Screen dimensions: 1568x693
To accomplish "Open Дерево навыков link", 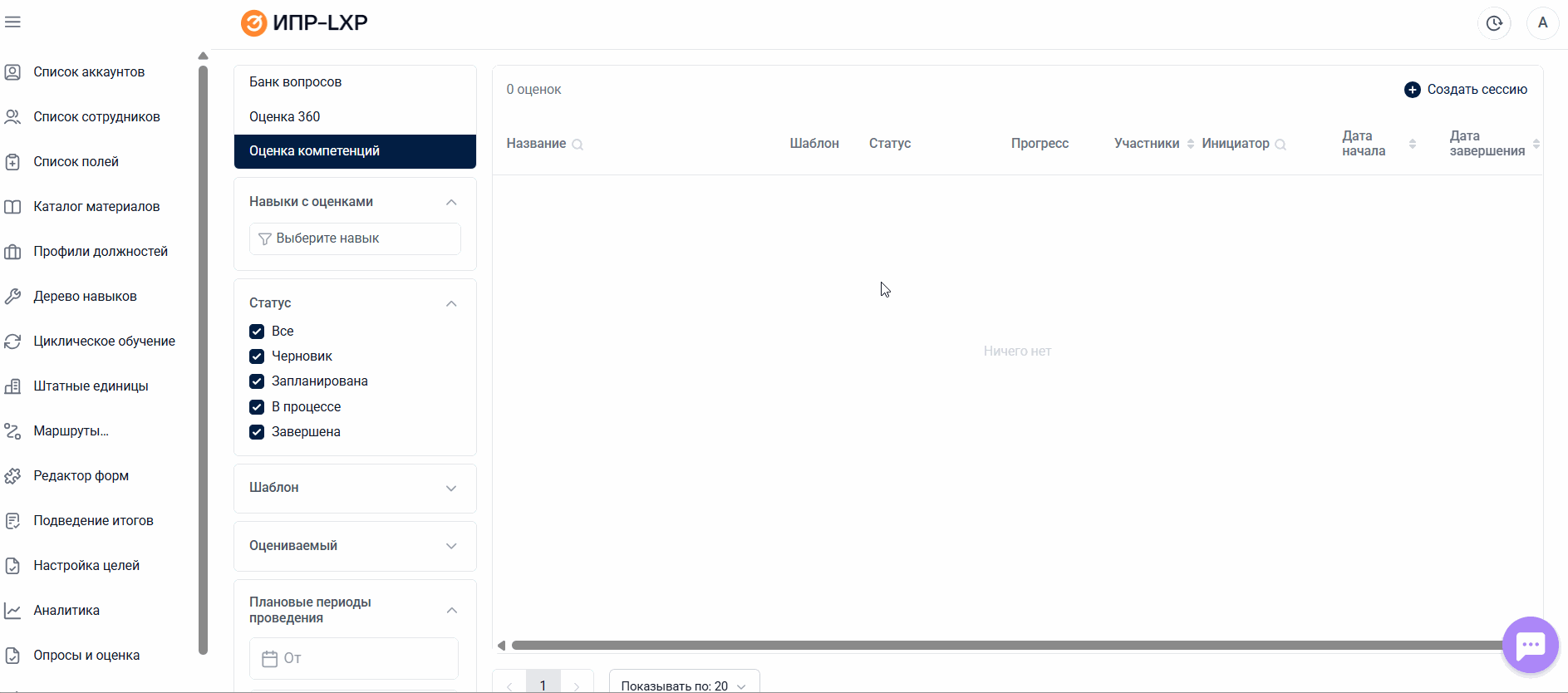I will (85, 297).
